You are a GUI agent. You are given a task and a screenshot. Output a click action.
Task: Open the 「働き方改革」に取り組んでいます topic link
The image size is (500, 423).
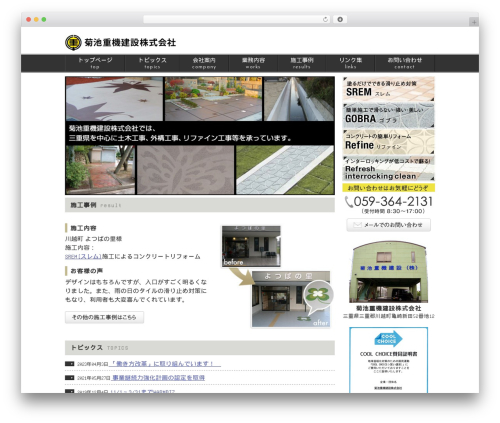tap(165, 364)
